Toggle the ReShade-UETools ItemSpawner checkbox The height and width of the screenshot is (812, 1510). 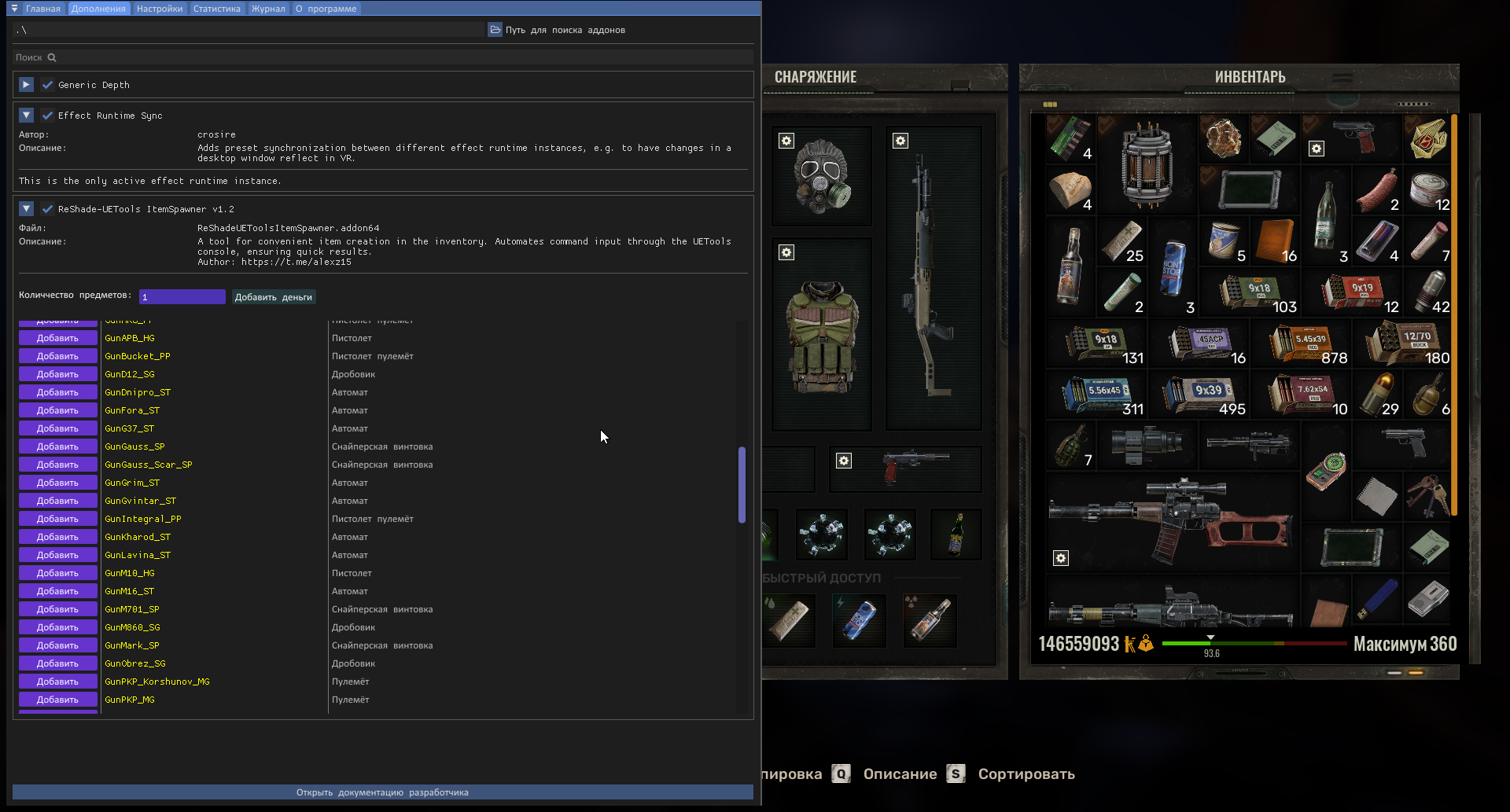coord(47,209)
